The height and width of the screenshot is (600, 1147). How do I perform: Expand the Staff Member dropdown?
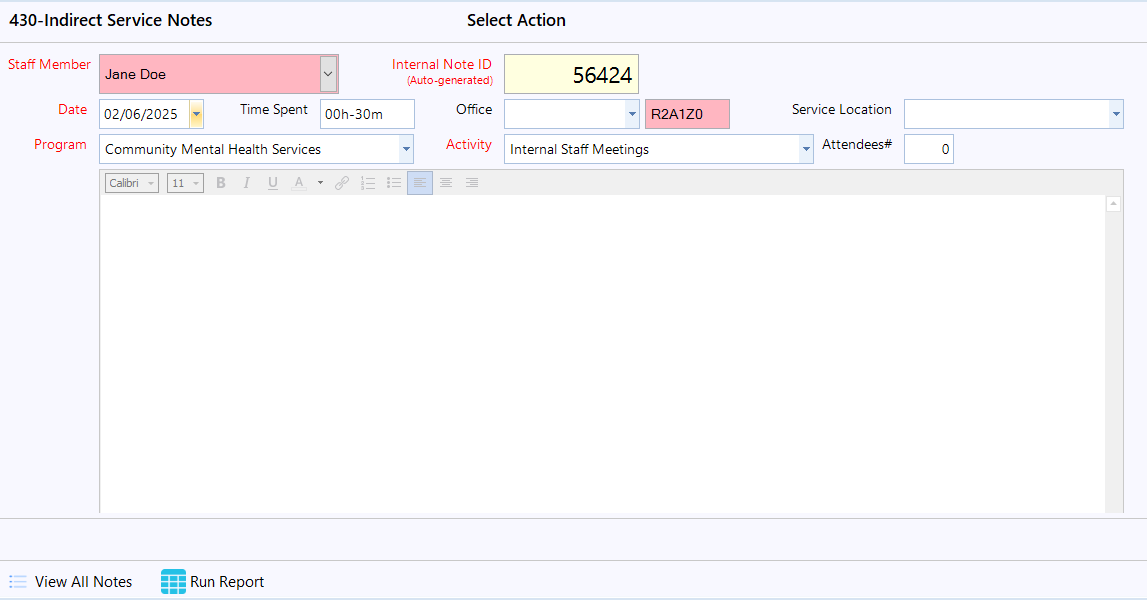click(328, 74)
